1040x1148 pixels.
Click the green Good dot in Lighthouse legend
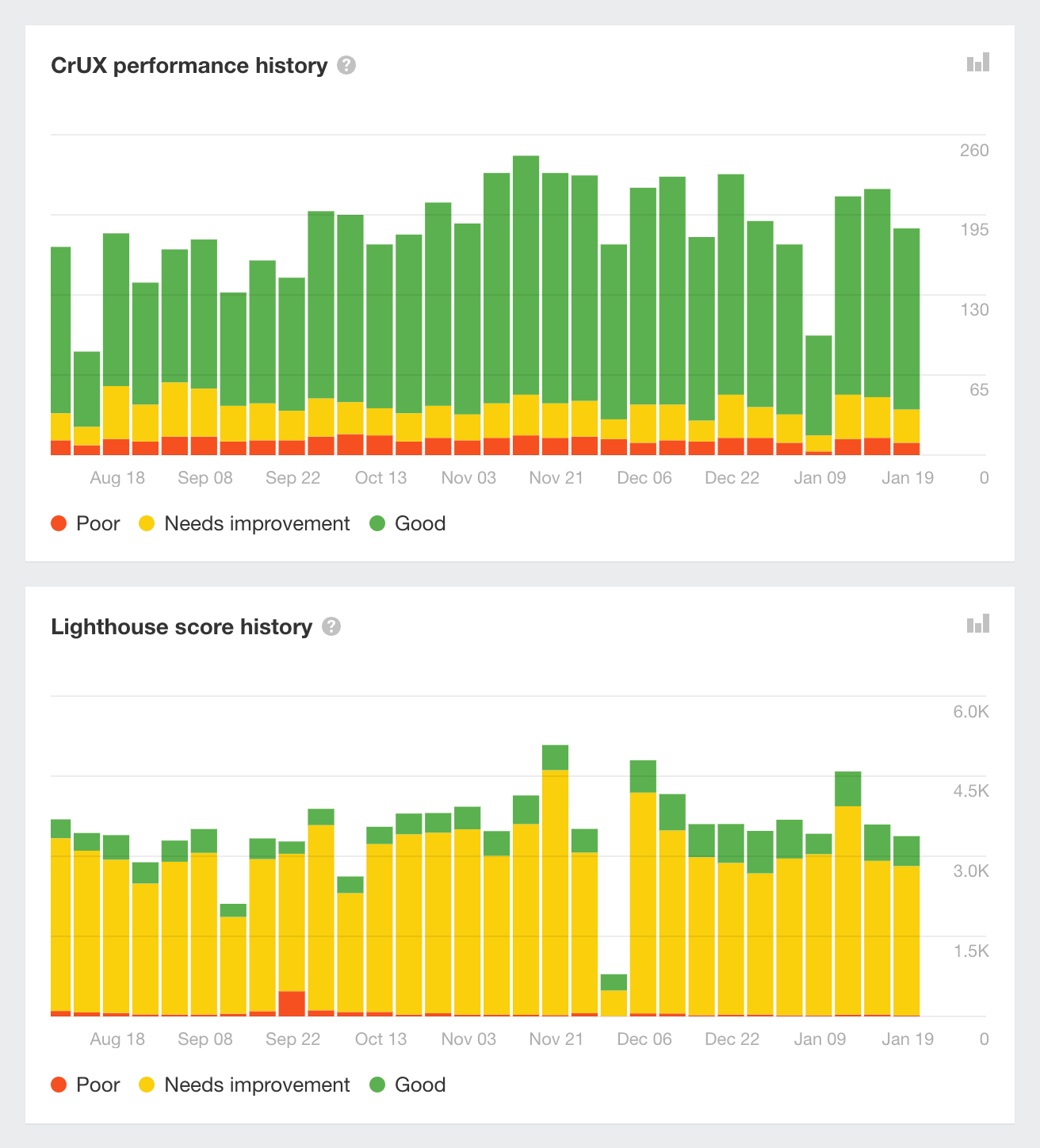377,1085
